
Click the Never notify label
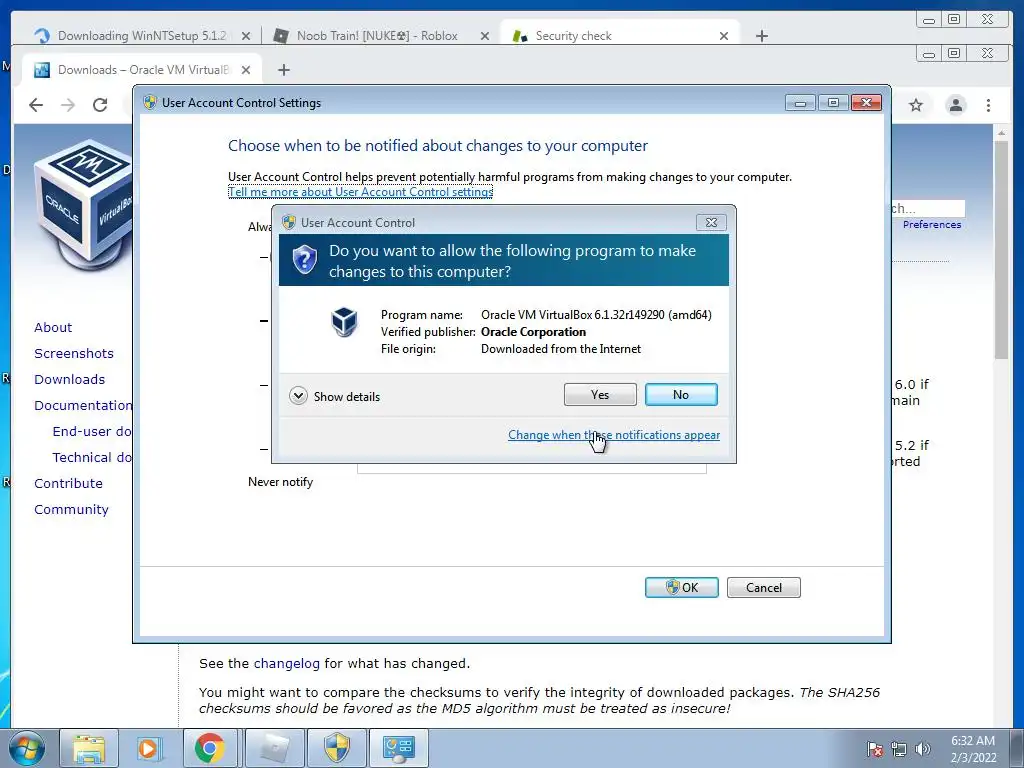(x=280, y=482)
